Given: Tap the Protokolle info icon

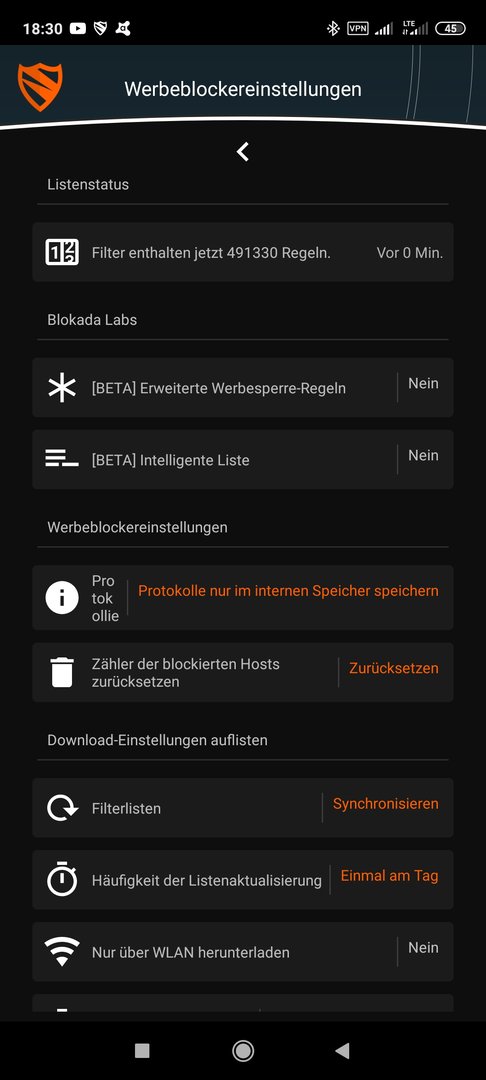Looking at the screenshot, I should pos(62,597).
